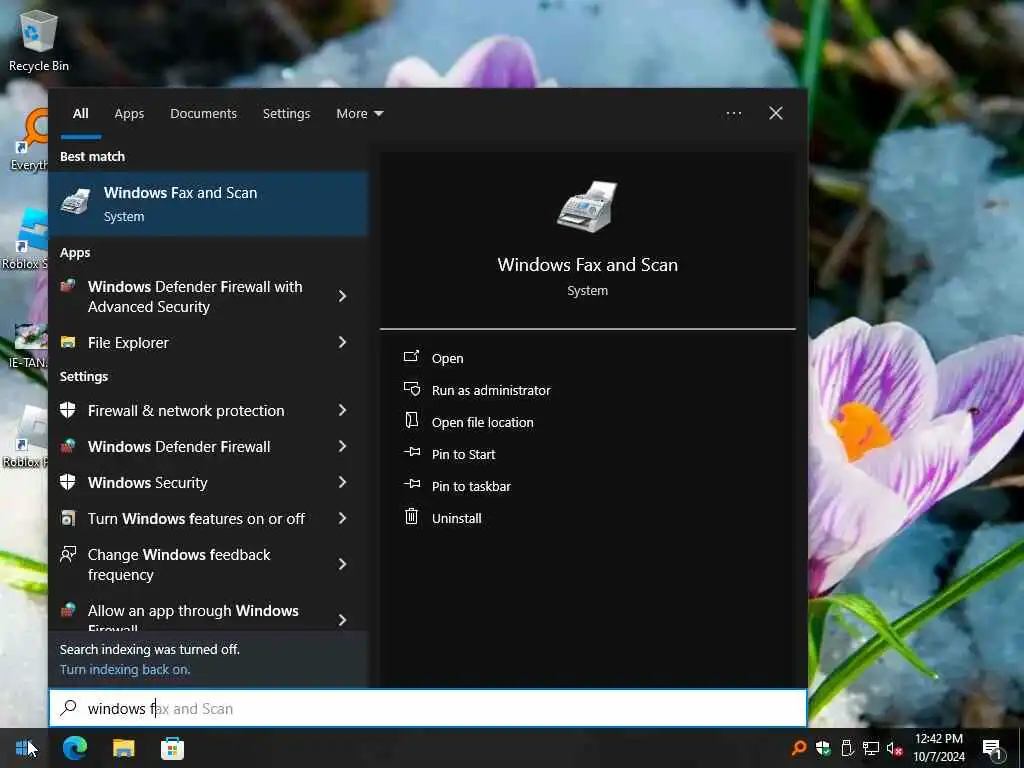Open Windows Fax and Scan best match

[x=208, y=204]
